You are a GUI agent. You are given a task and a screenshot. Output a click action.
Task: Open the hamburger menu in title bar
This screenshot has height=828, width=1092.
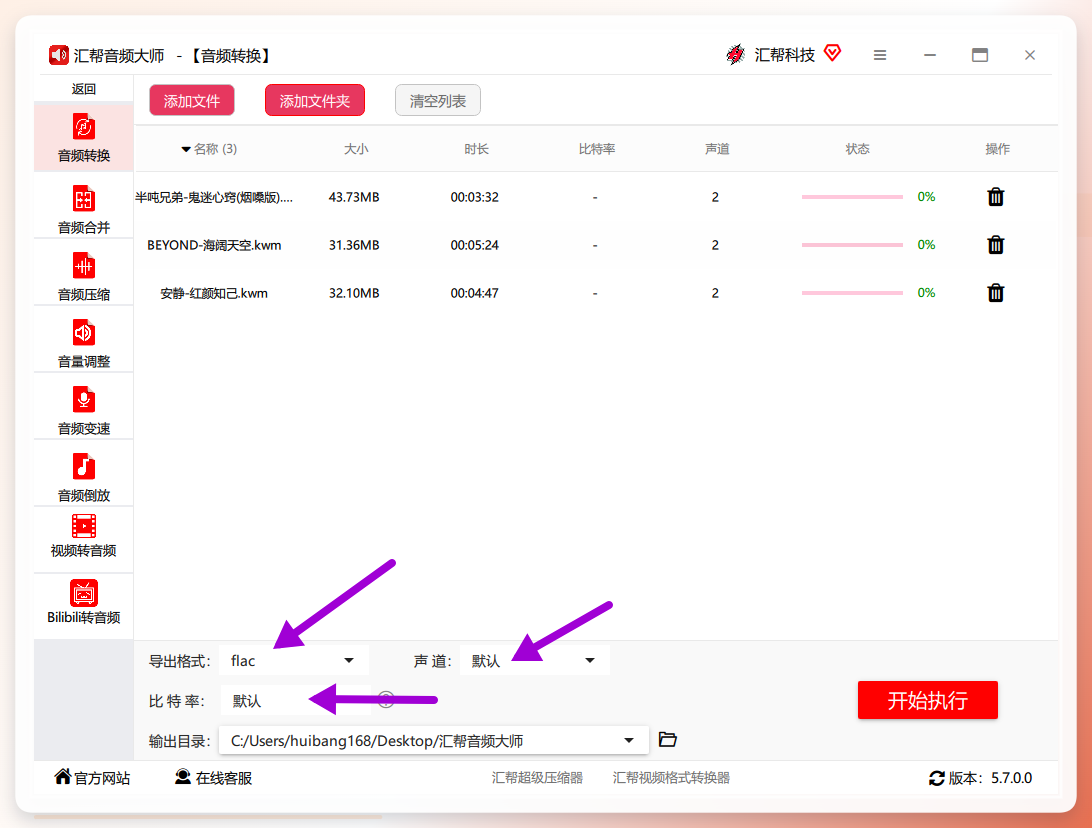click(x=880, y=55)
